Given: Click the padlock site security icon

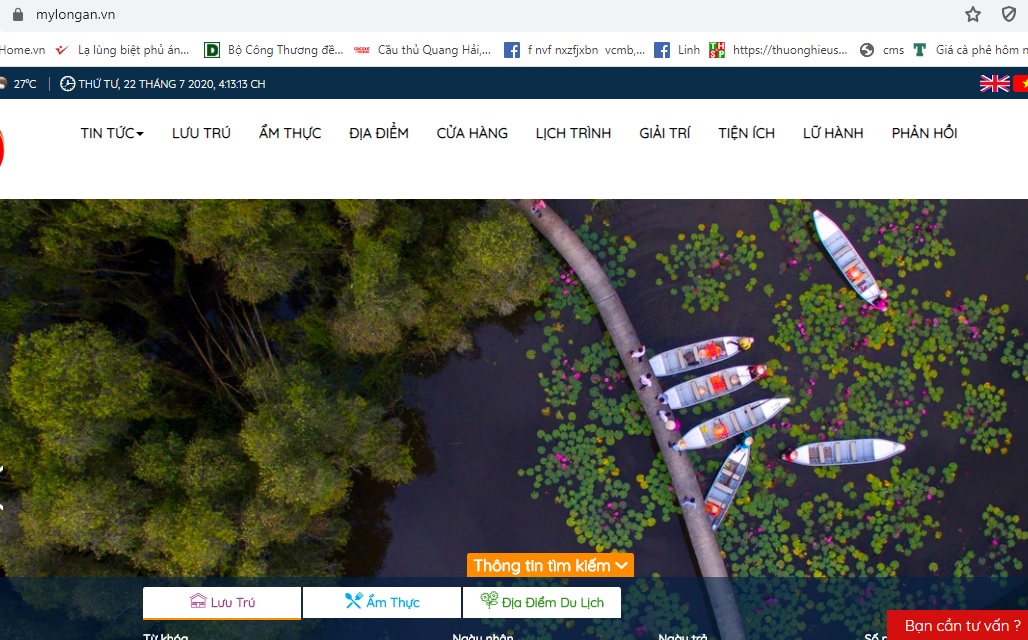Looking at the screenshot, I should [16, 14].
